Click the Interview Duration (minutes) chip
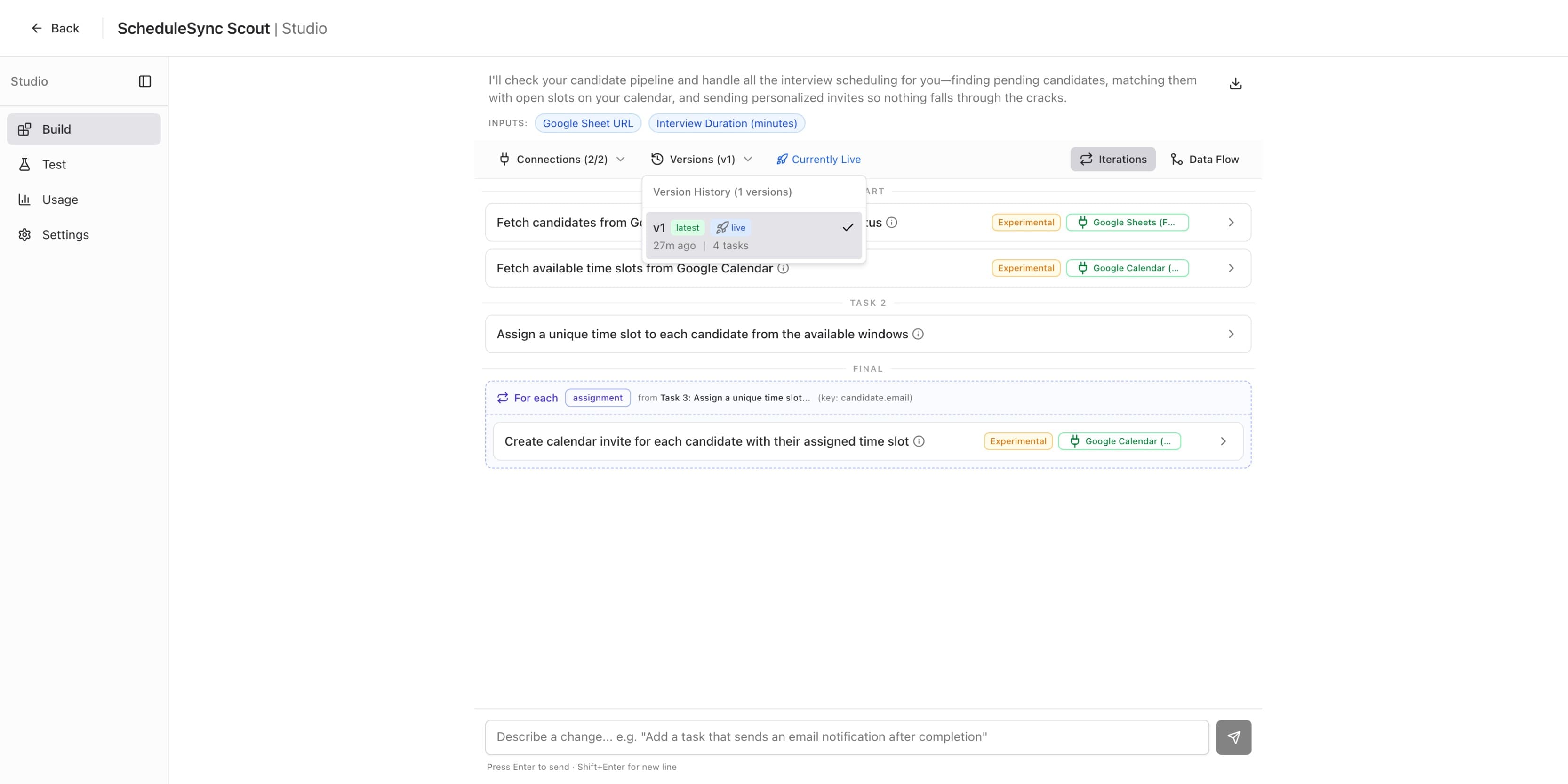Viewport: 1568px width, 784px height. (x=726, y=124)
